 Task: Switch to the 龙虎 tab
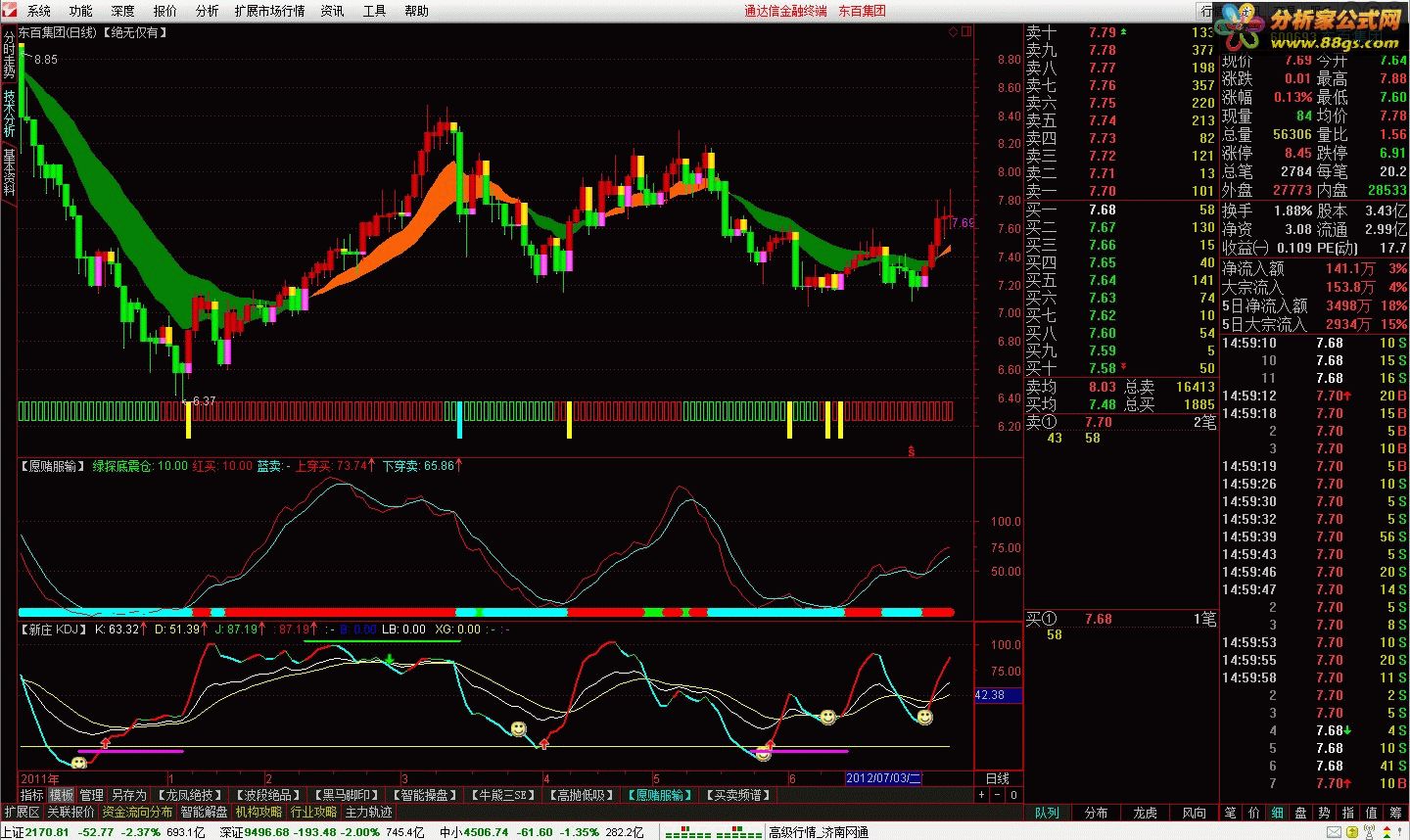(1145, 813)
